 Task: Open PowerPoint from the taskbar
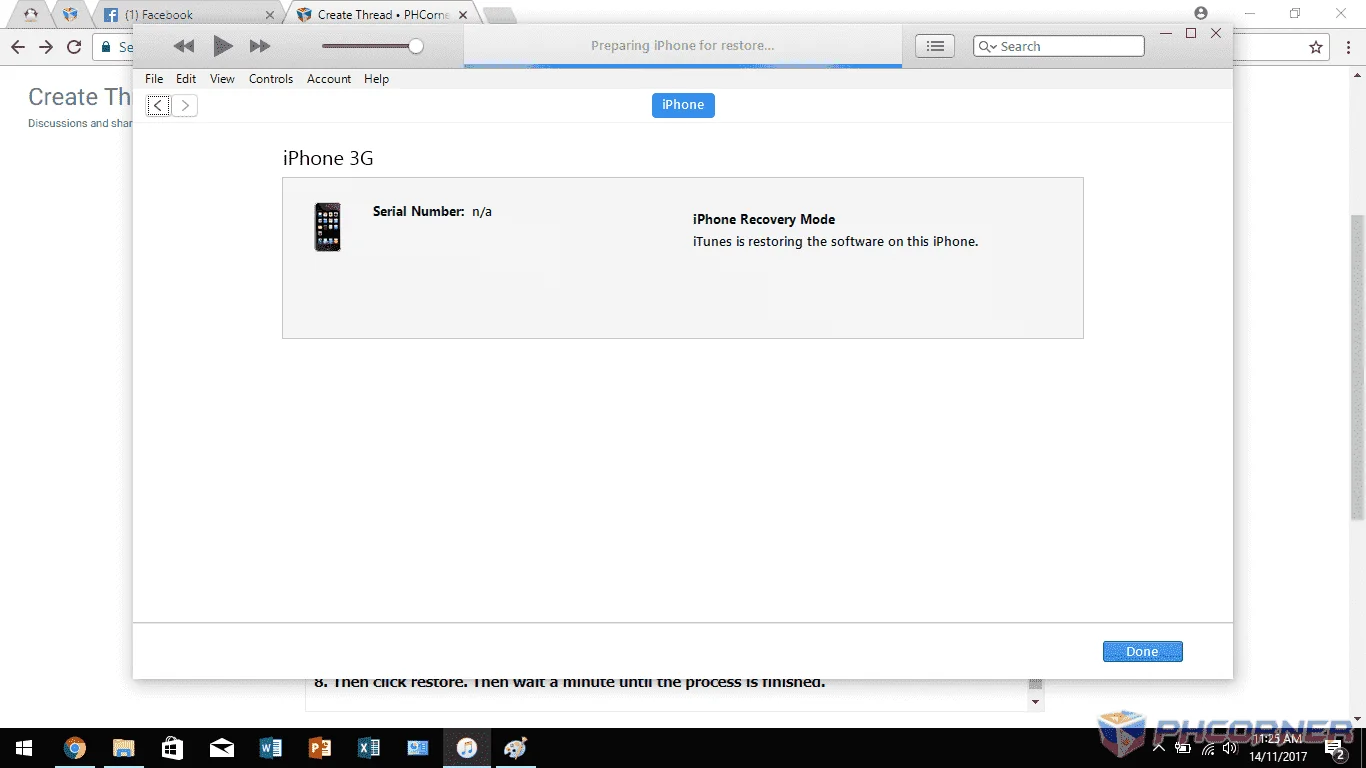click(319, 748)
